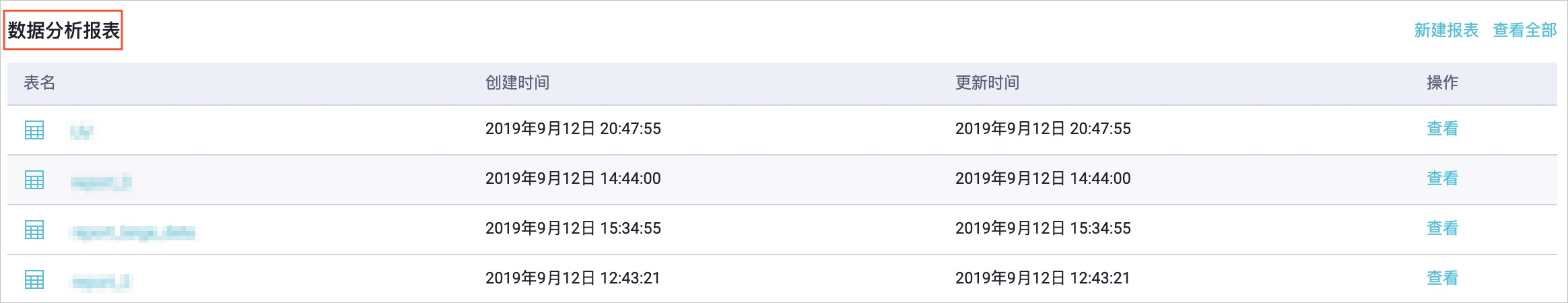
Task: Open the blurred report name in the 14:44:00 row
Action: pos(101,182)
